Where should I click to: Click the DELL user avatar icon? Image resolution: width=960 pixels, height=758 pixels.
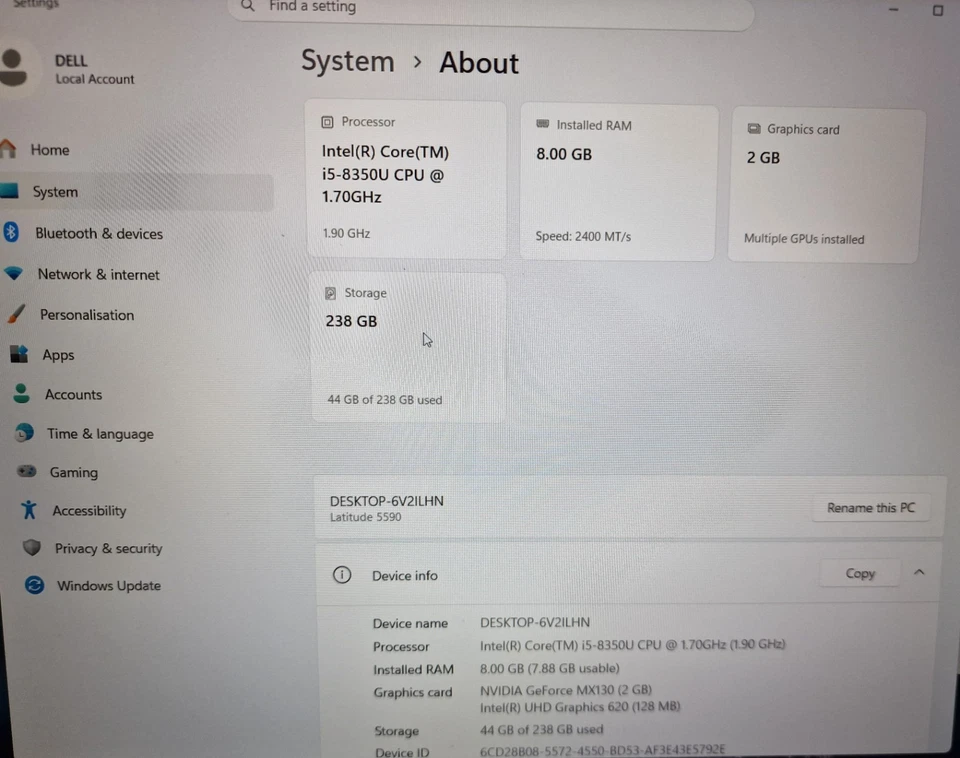[13, 67]
